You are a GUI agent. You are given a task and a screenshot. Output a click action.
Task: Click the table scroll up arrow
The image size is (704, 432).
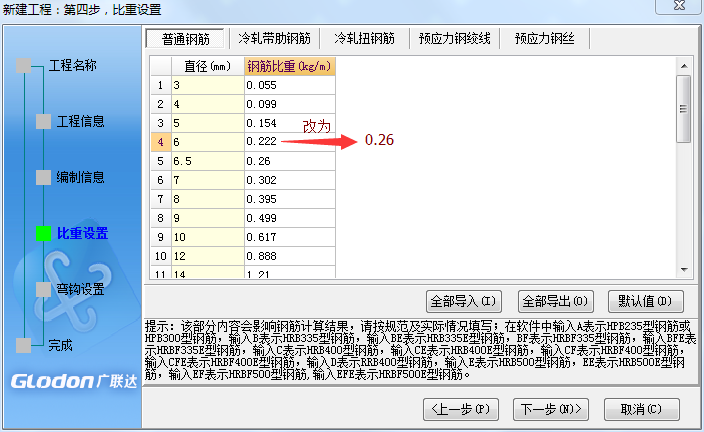(x=684, y=66)
